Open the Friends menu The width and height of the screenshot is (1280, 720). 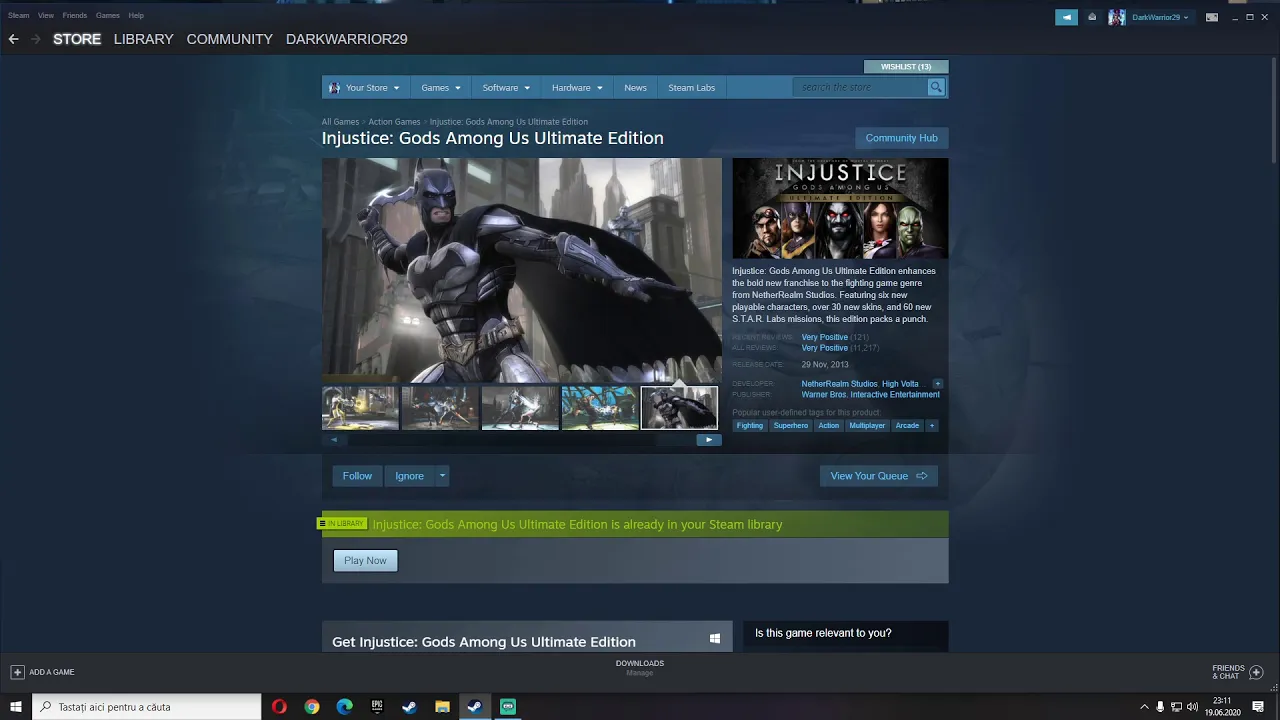(75, 15)
